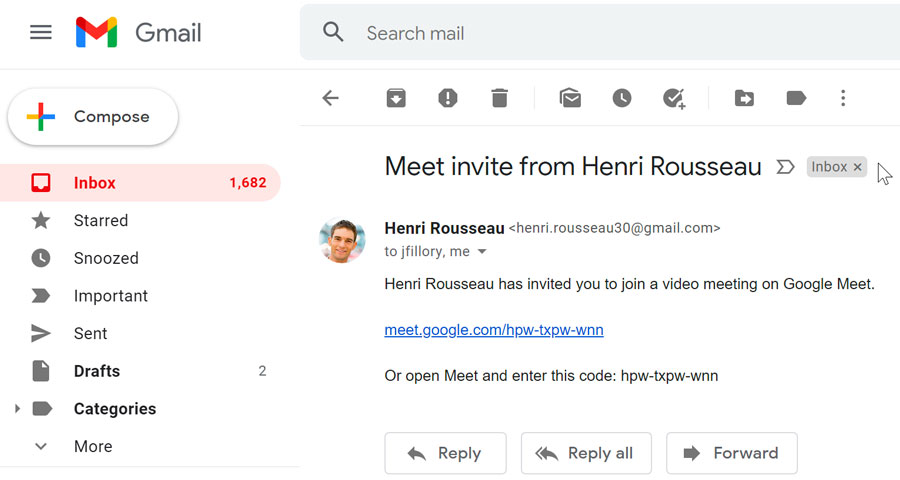Viewport: 900px width, 480px height.
Task: Remove the Inbox label from this email
Action: [x=857, y=167]
